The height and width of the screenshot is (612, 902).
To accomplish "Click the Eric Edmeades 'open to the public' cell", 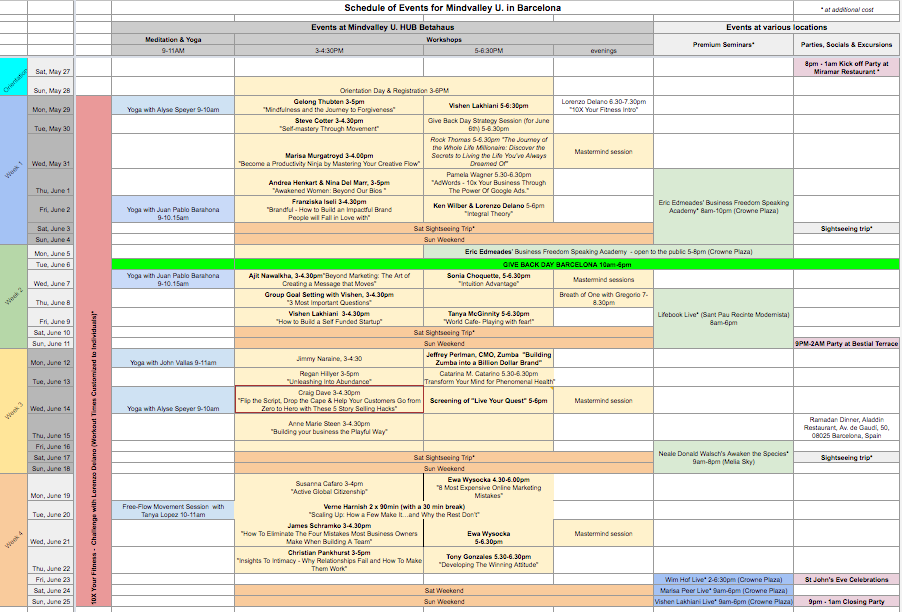I will [x=608, y=251].
